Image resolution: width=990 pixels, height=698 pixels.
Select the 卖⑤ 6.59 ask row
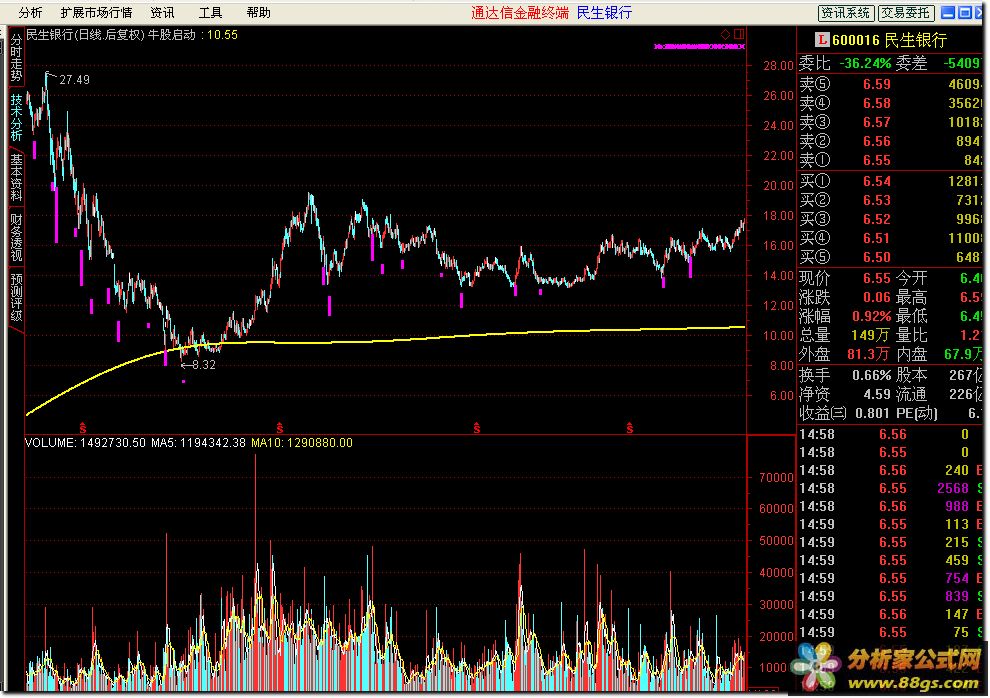pos(890,84)
